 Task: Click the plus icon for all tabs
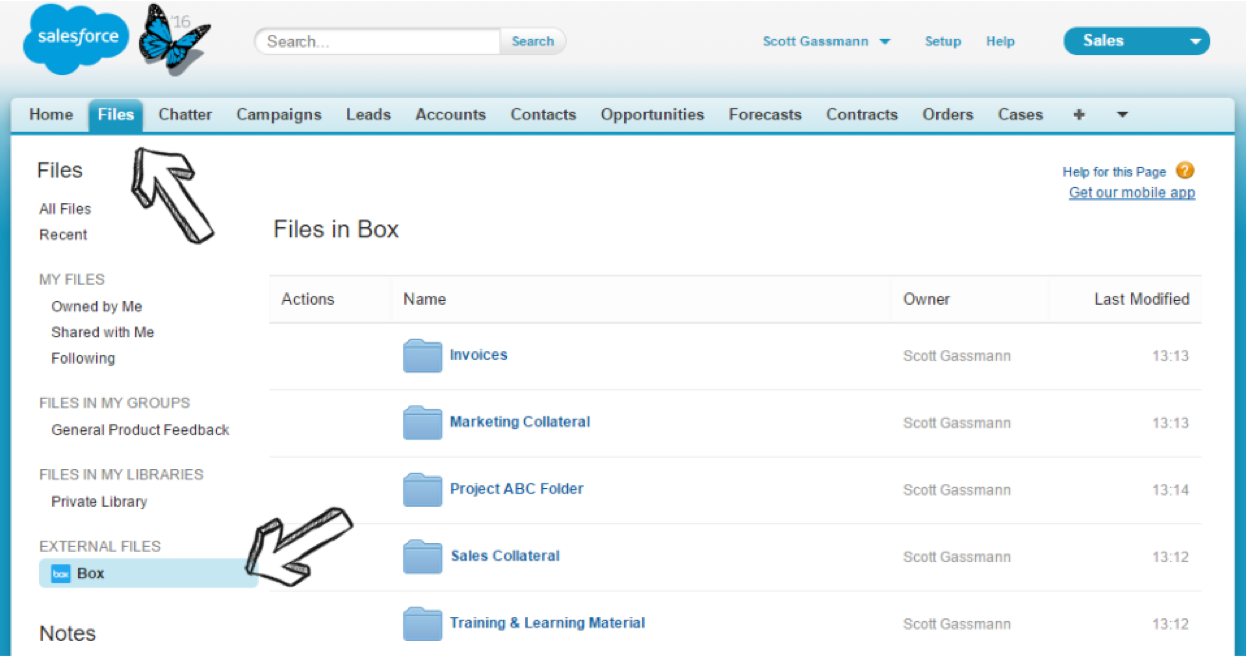click(x=1079, y=115)
